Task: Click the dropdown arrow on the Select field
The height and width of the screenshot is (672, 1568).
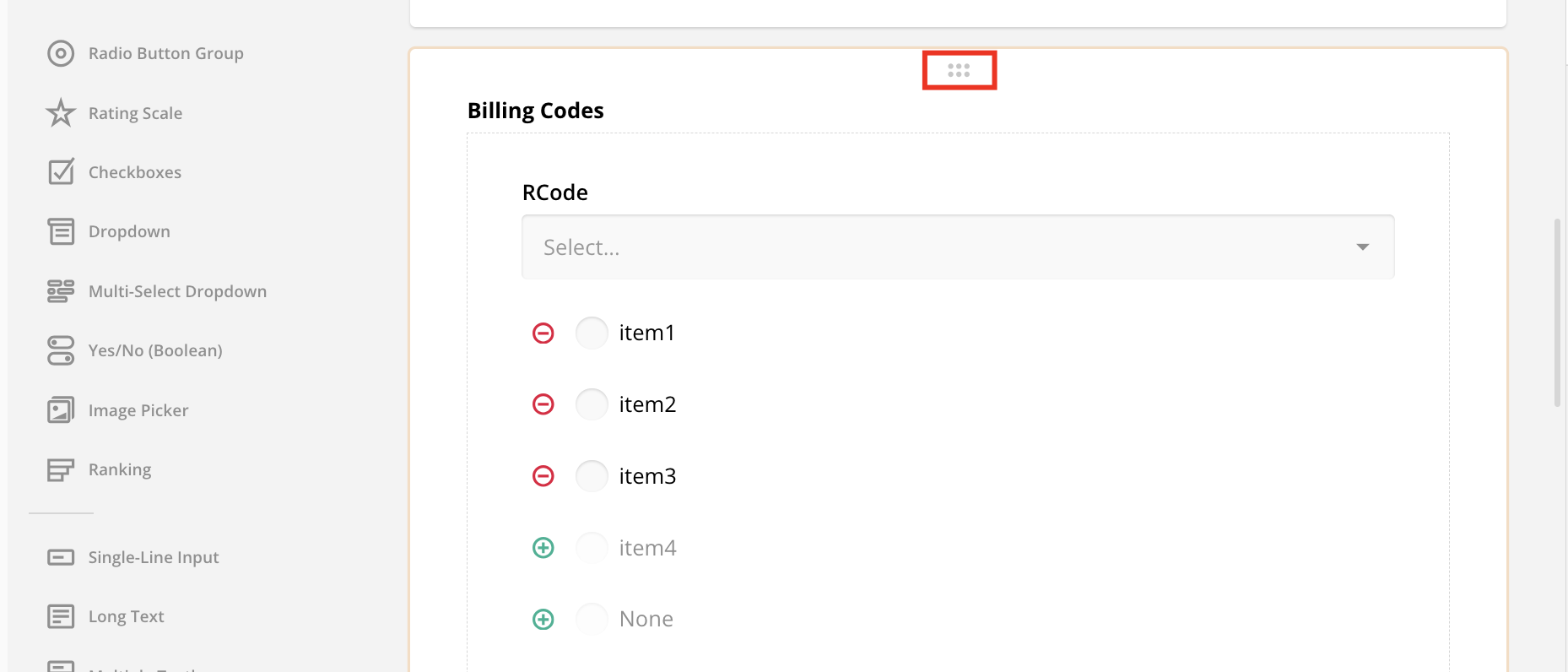Action: [x=1362, y=247]
